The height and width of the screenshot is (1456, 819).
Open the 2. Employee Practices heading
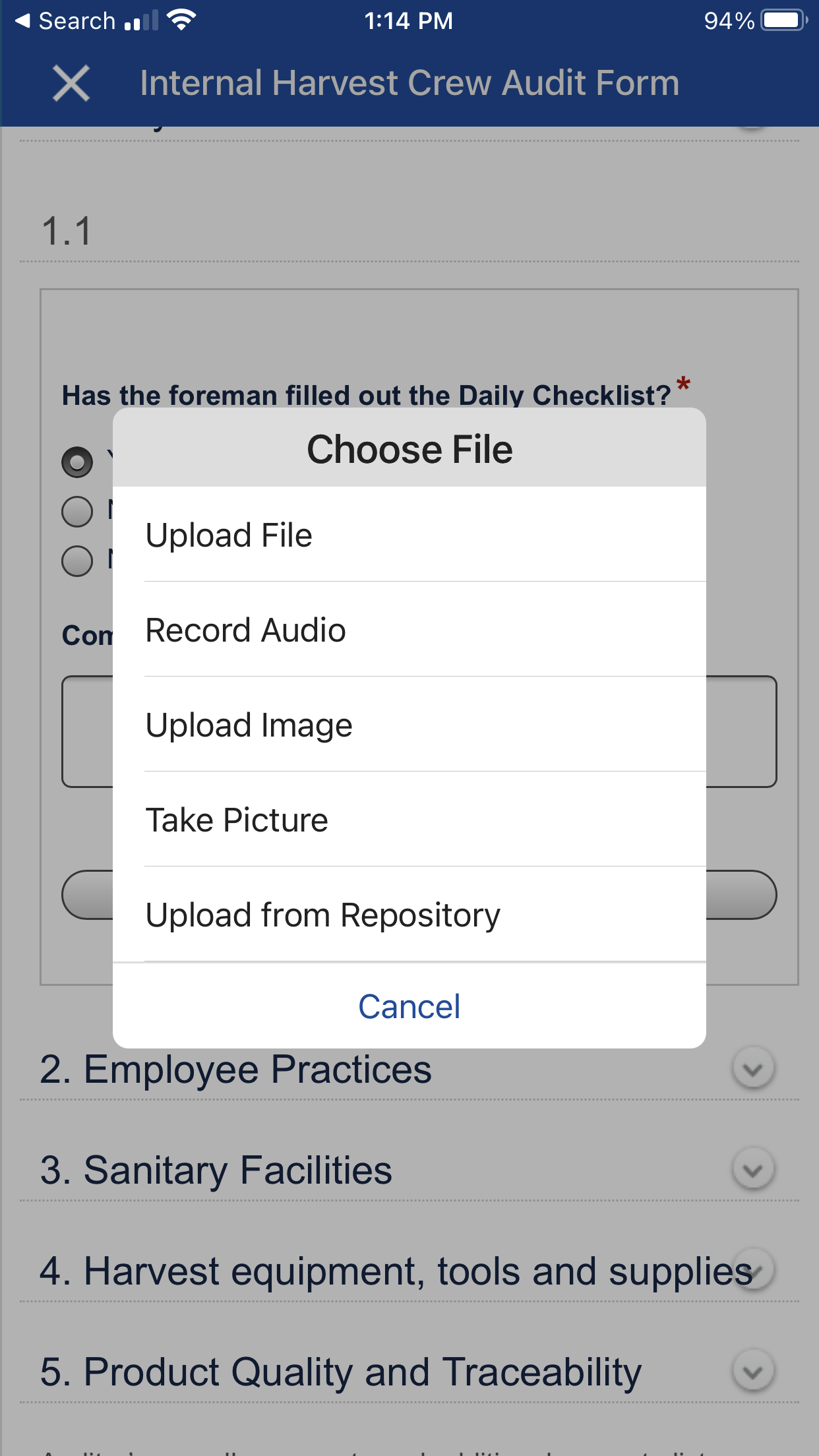click(236, 1070)
